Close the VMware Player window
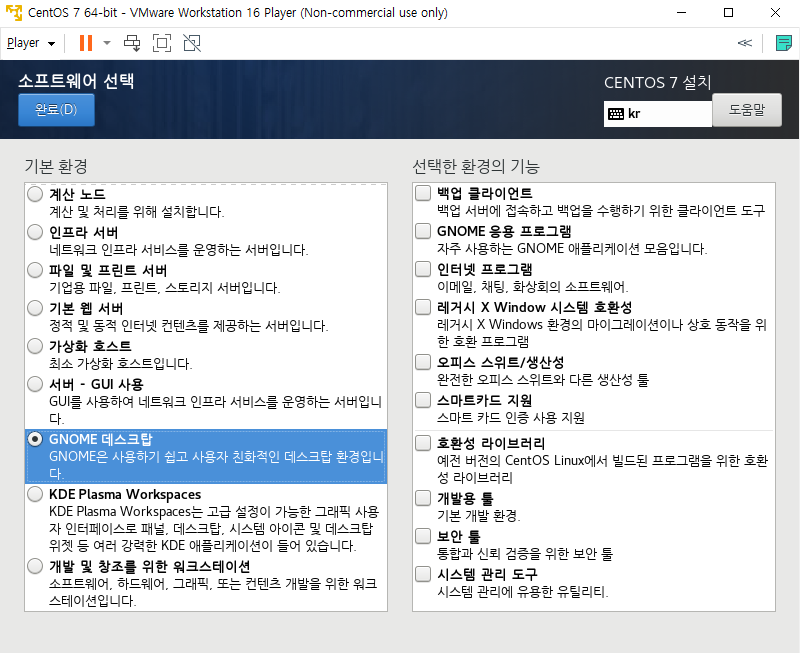The height and width of the screenshot is (653, 800). (776, 12)
